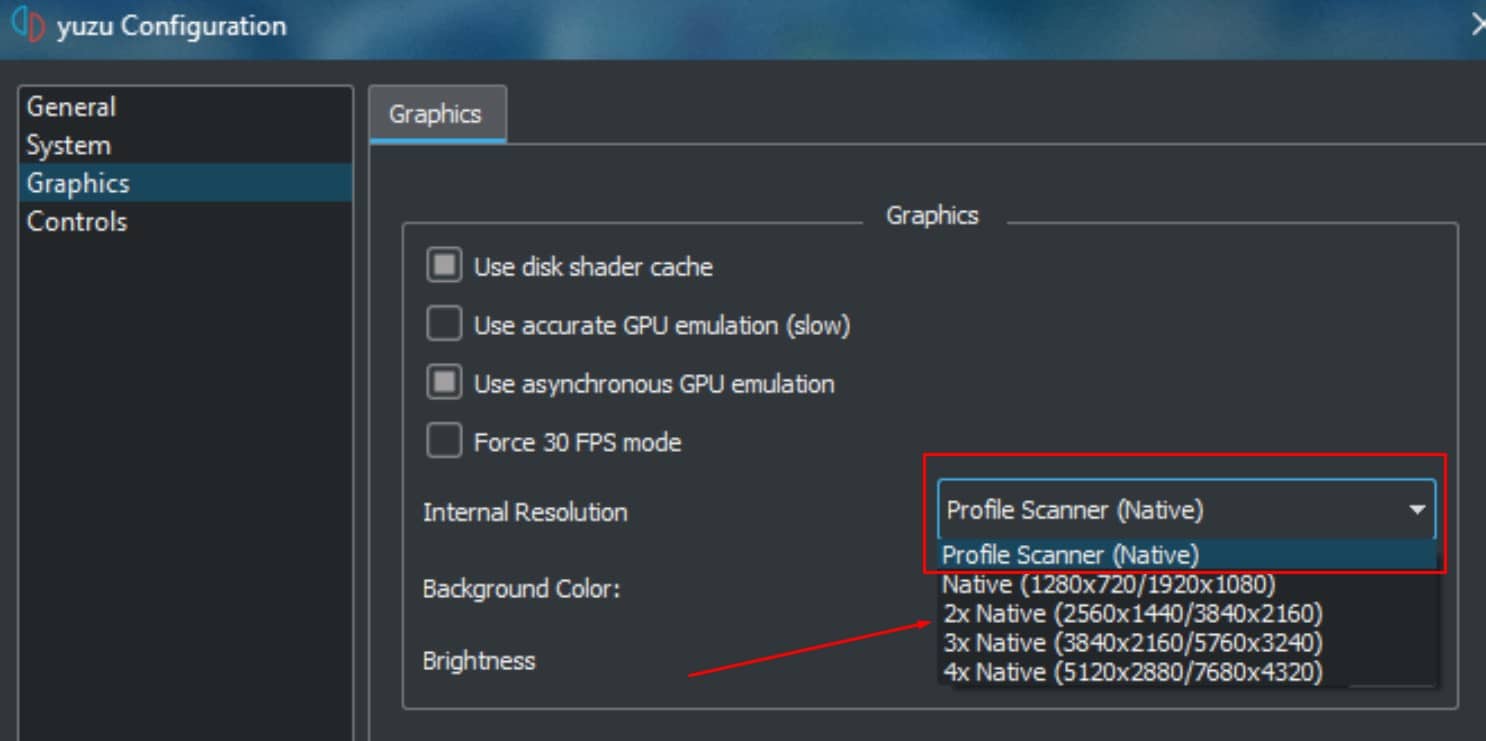Screen dimensions: 1486x741
Task: Switch to the Graphics tab
Action: [x=436, y=114]
